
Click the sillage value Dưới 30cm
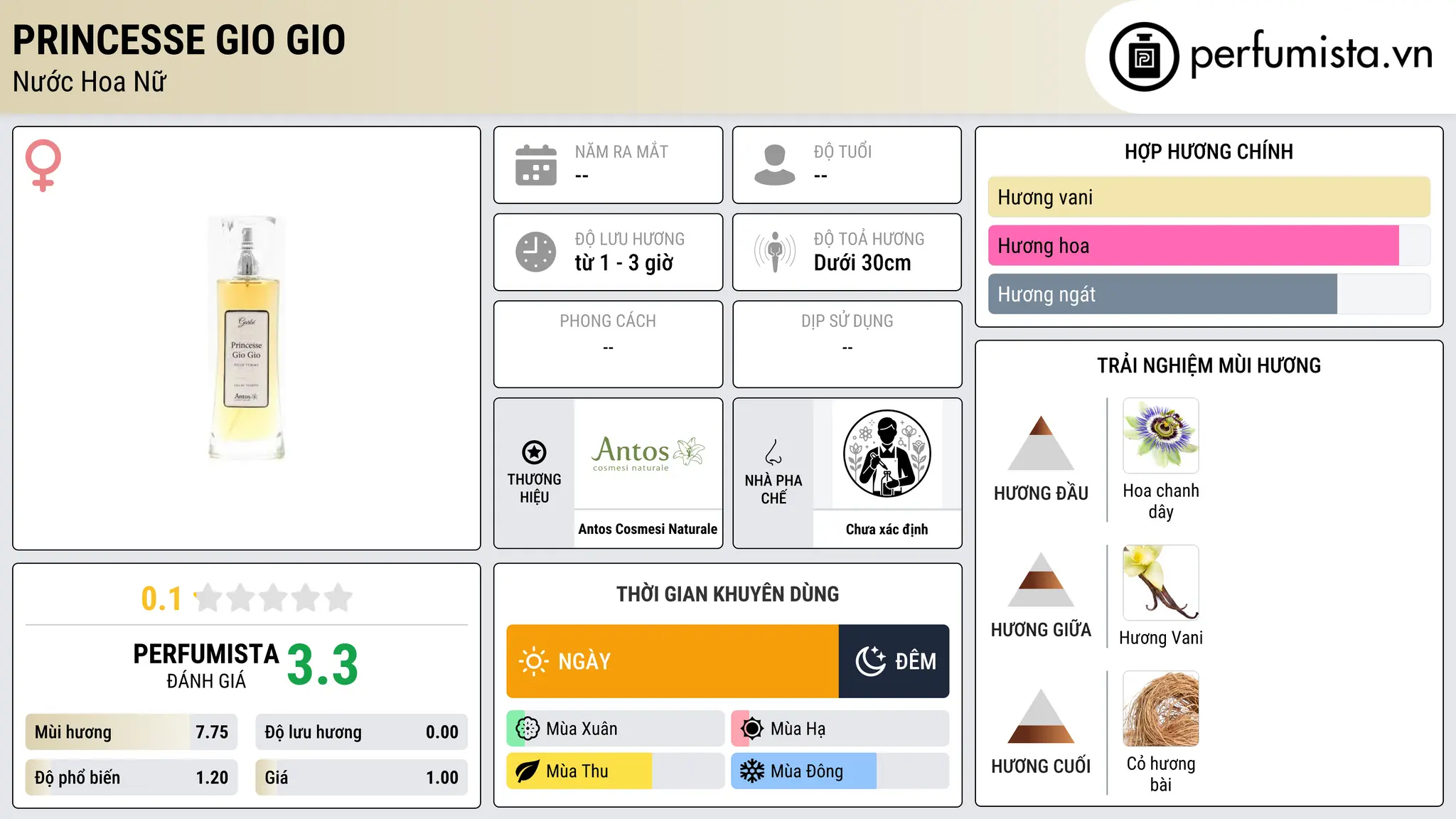(862, 263)
